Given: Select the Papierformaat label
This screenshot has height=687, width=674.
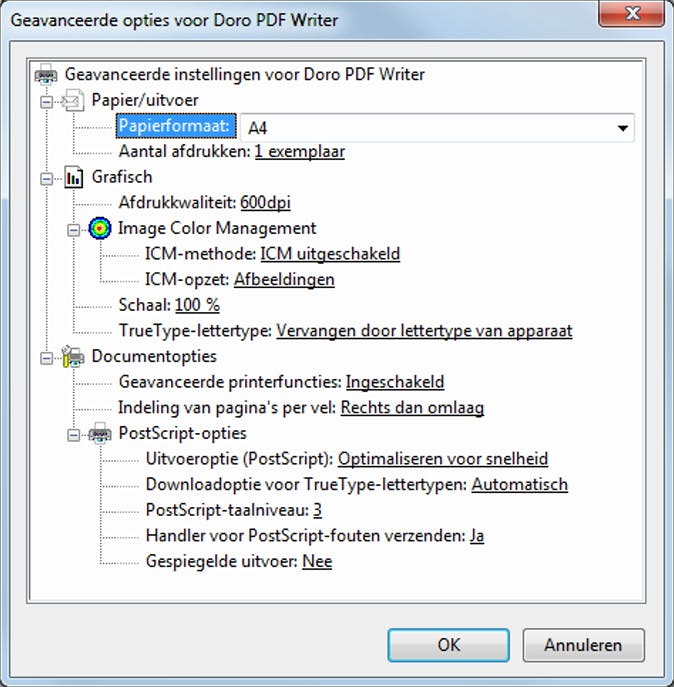Looking at the screenshot, I should coord(176,126).
